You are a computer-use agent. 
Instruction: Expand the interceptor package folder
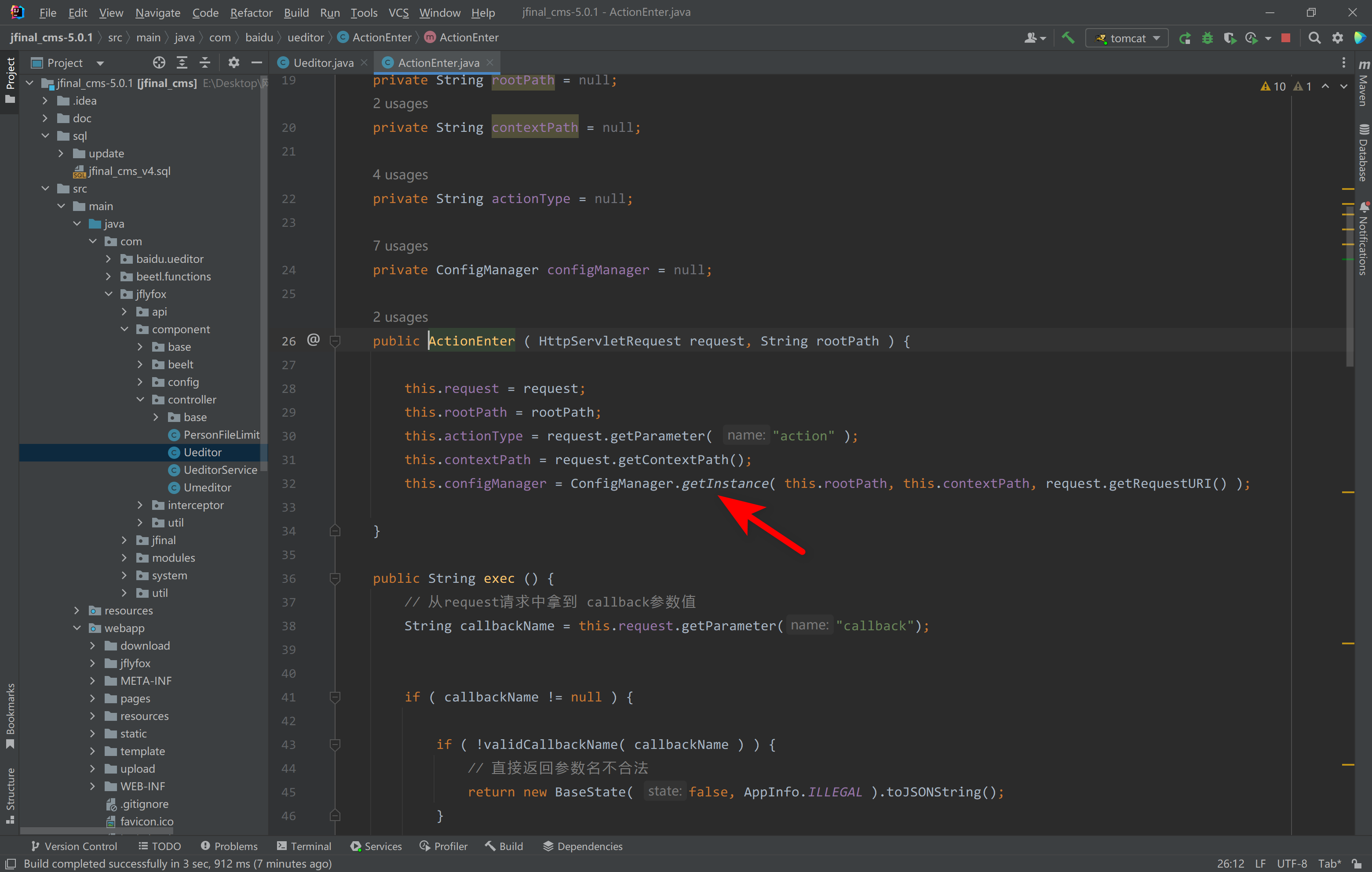coord(140,505)
